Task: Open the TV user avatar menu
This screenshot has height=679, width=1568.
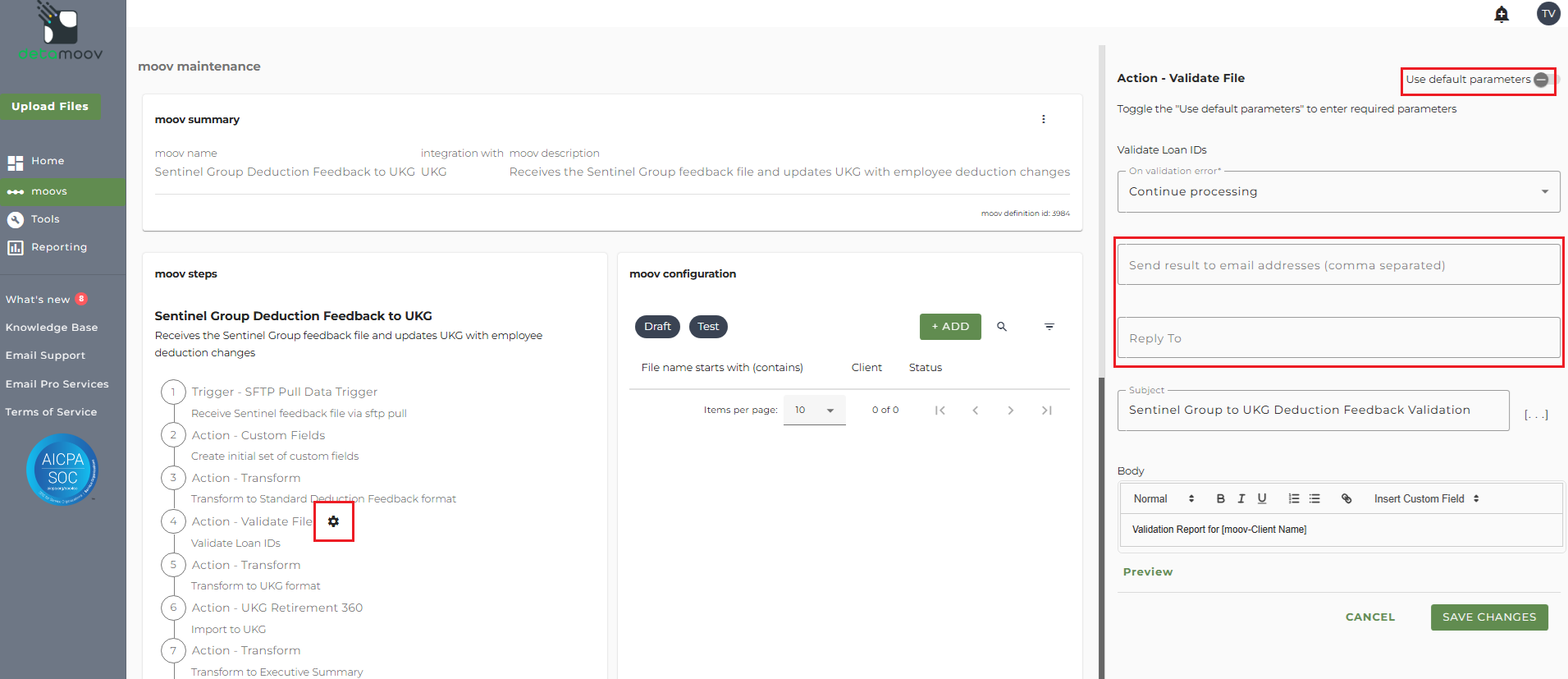Action: [1548, 14]
